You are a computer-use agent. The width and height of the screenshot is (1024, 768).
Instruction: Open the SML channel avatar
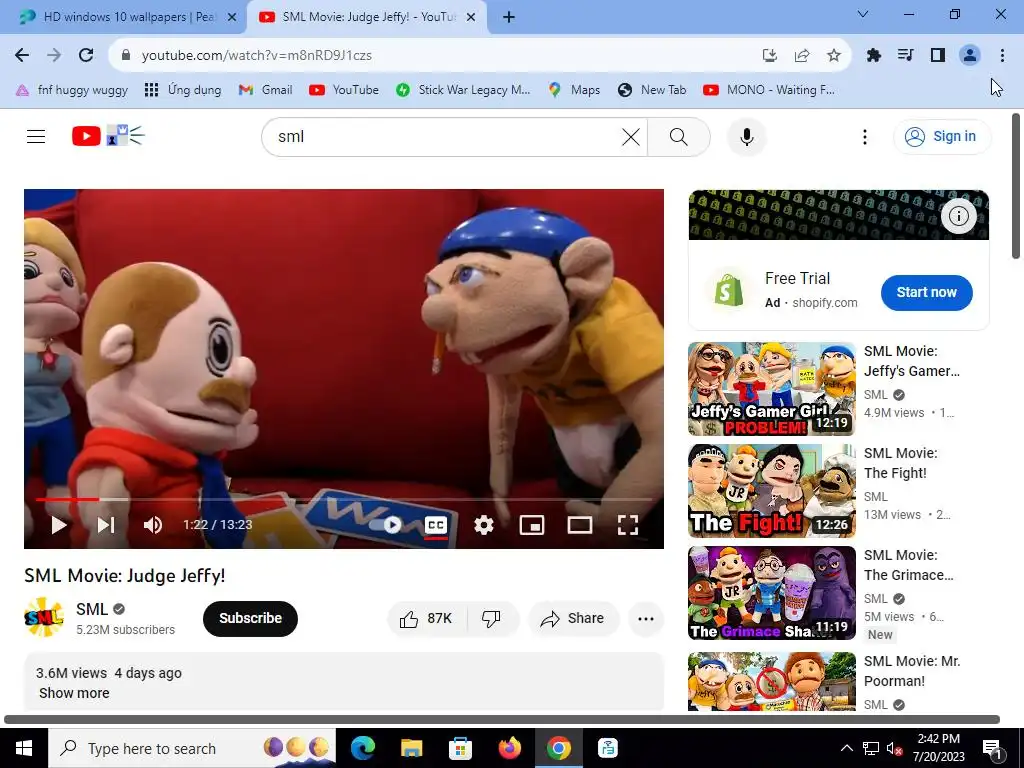pos(44,617)
